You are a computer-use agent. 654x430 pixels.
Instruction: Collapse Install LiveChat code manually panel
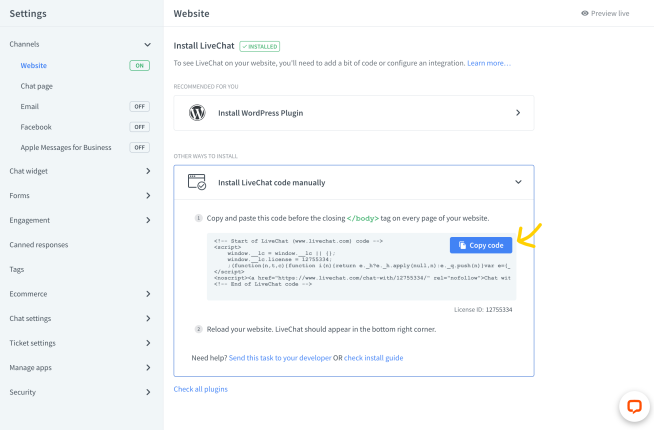[518, 182]
